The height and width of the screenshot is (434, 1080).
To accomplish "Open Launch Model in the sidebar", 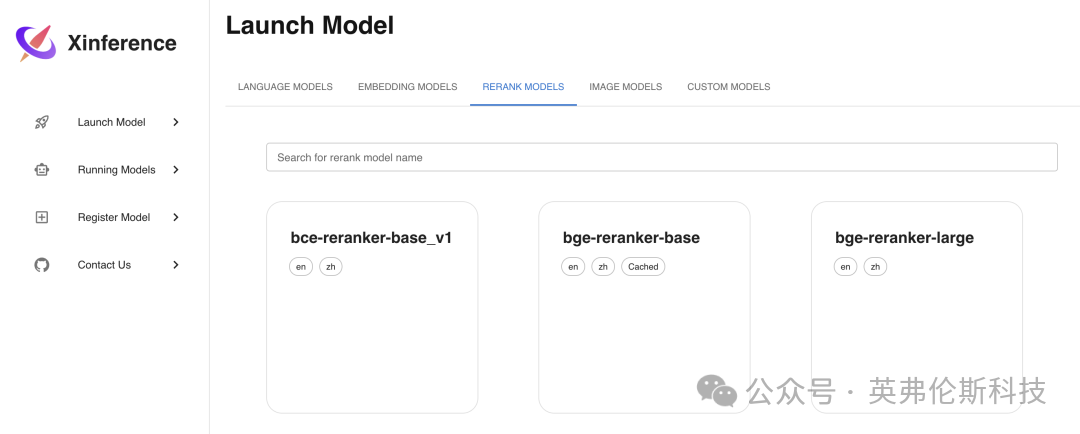I will 112,122.
